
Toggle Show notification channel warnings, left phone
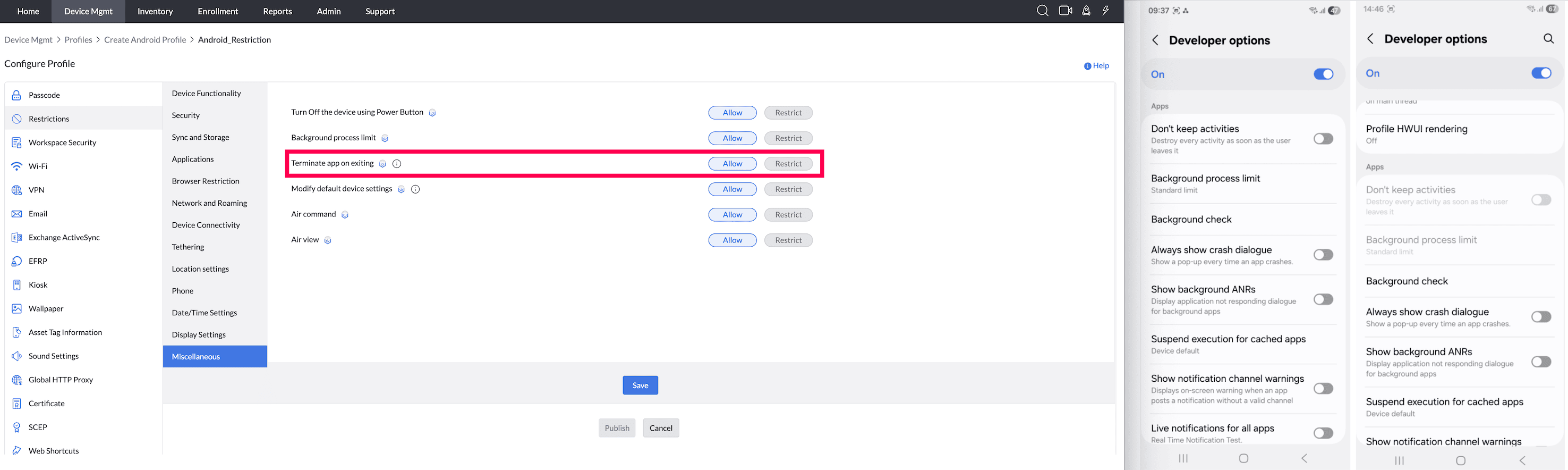pos(1323,388)
